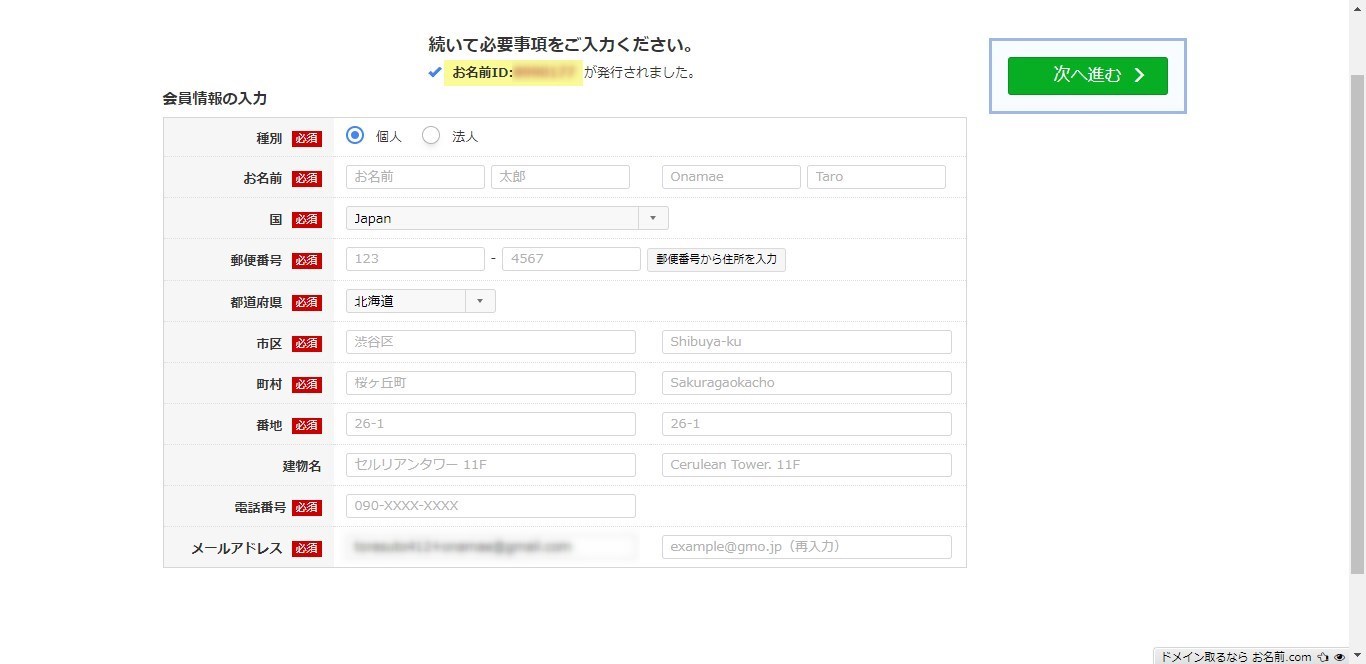Click the セルリアンタワー 11F building field

click(x=491, y=465)
